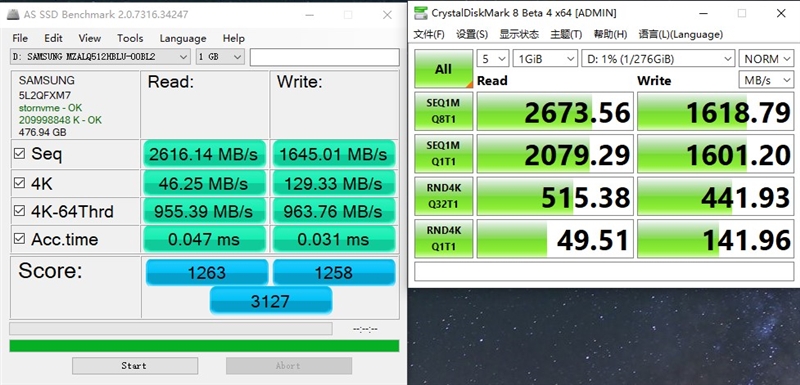Image resolution: width=800 pixels, height=385 pixels.
Task: Uncheck the Seq test checkbox
Action: (x=19, y=153)
